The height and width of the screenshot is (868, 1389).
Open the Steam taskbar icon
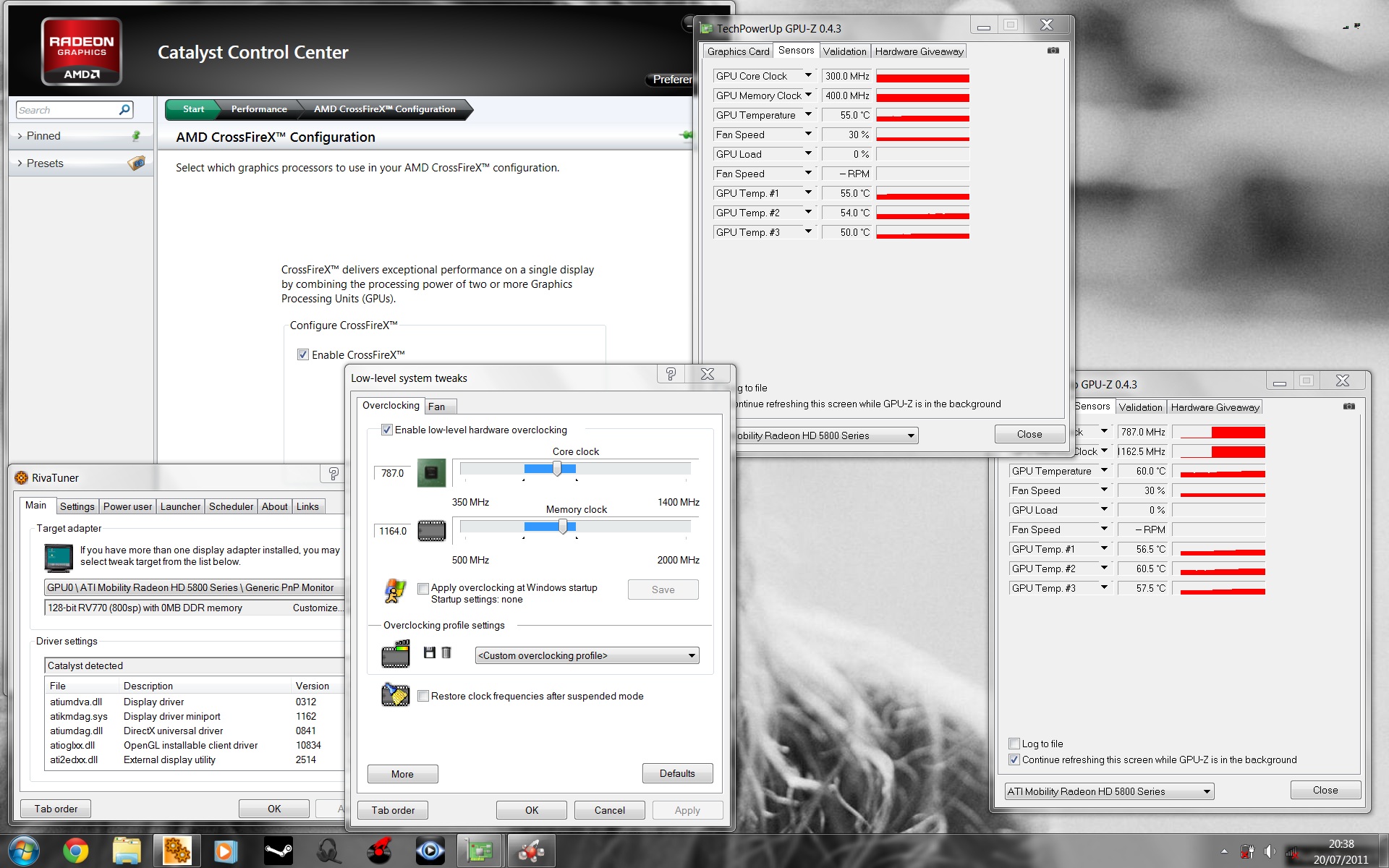(x=279, y=851)
